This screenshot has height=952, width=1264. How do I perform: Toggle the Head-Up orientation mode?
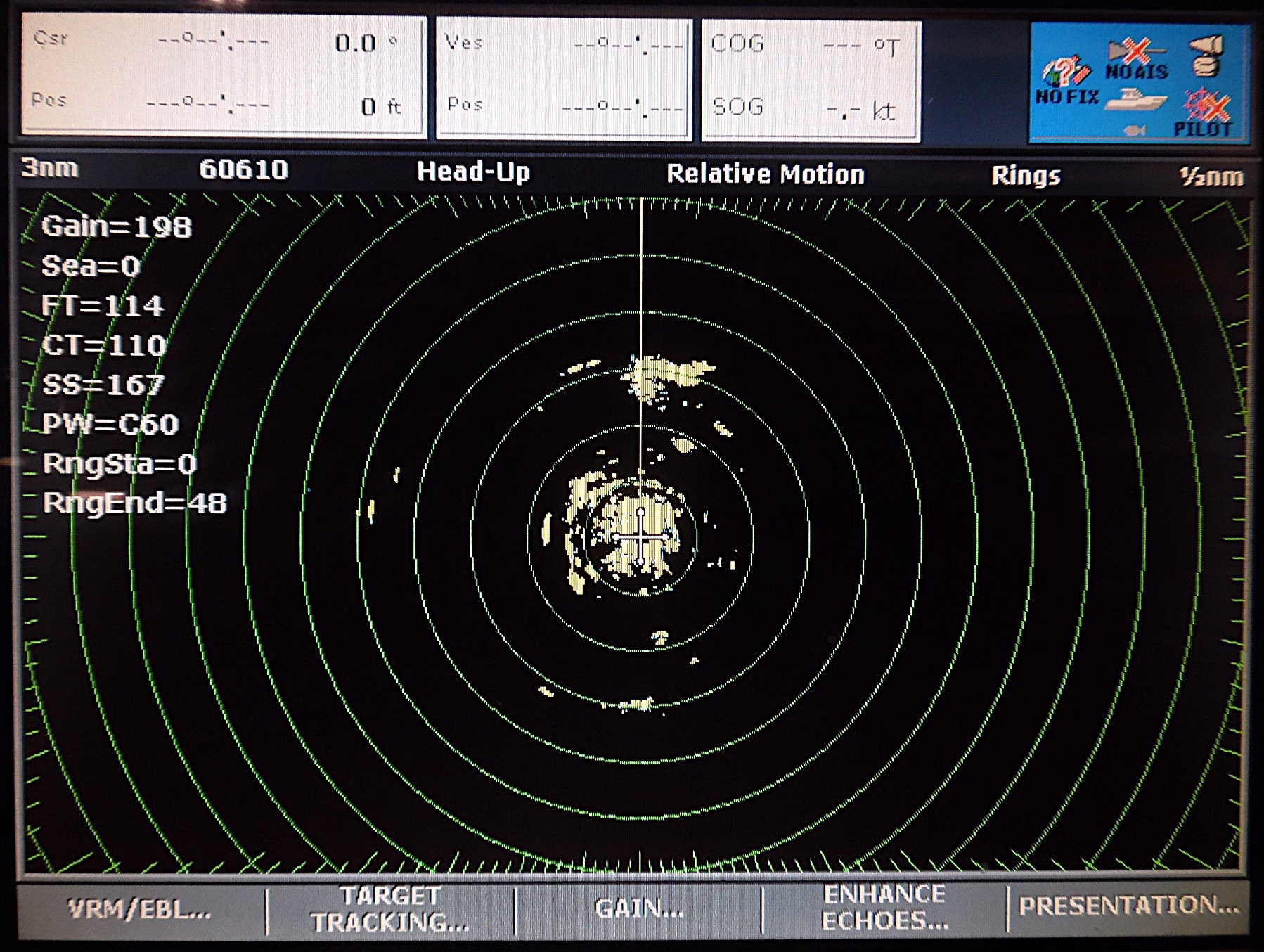(x=473, y=172)
